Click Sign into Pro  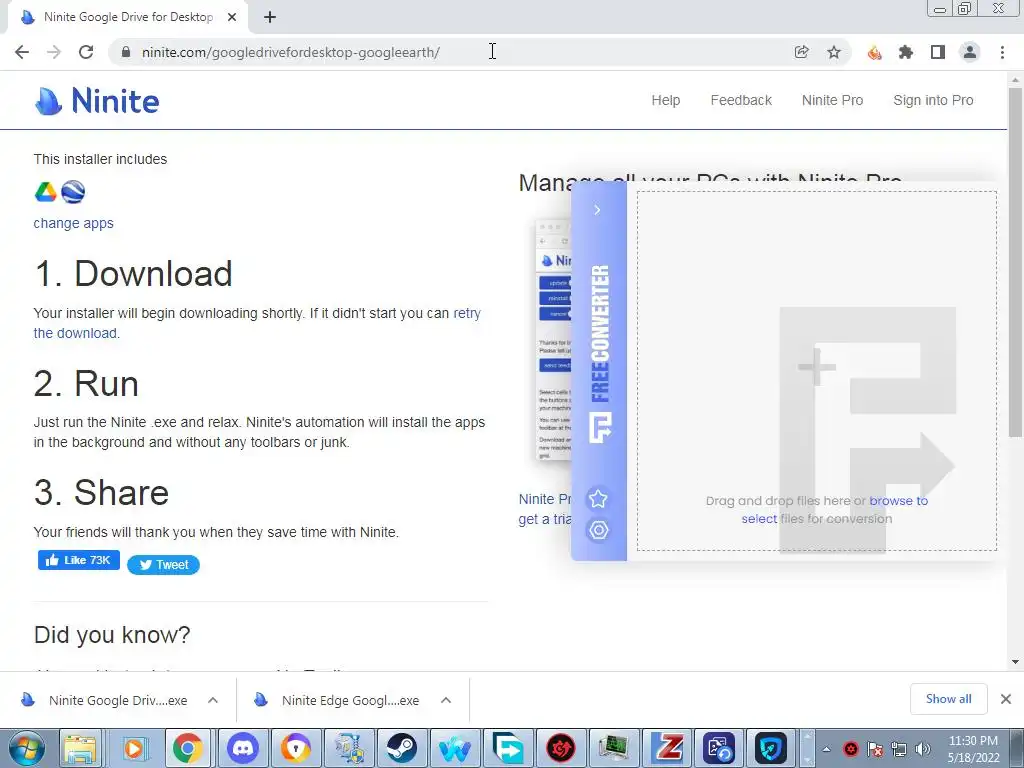(933, 101)
